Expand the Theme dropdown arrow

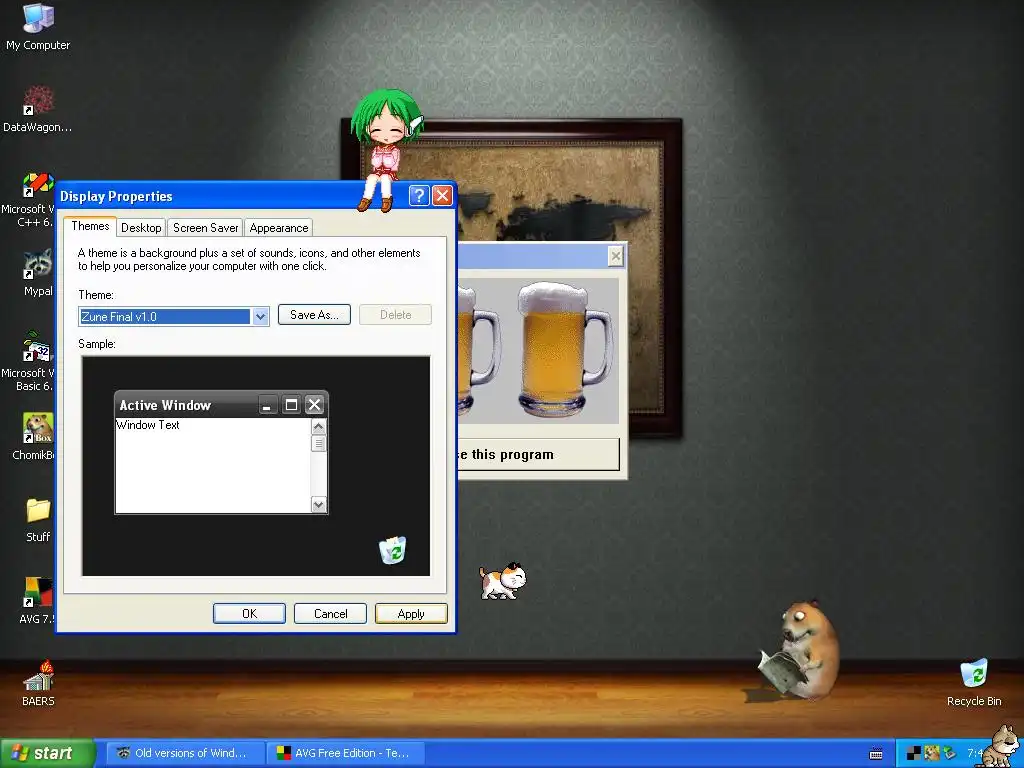(260, 317)
